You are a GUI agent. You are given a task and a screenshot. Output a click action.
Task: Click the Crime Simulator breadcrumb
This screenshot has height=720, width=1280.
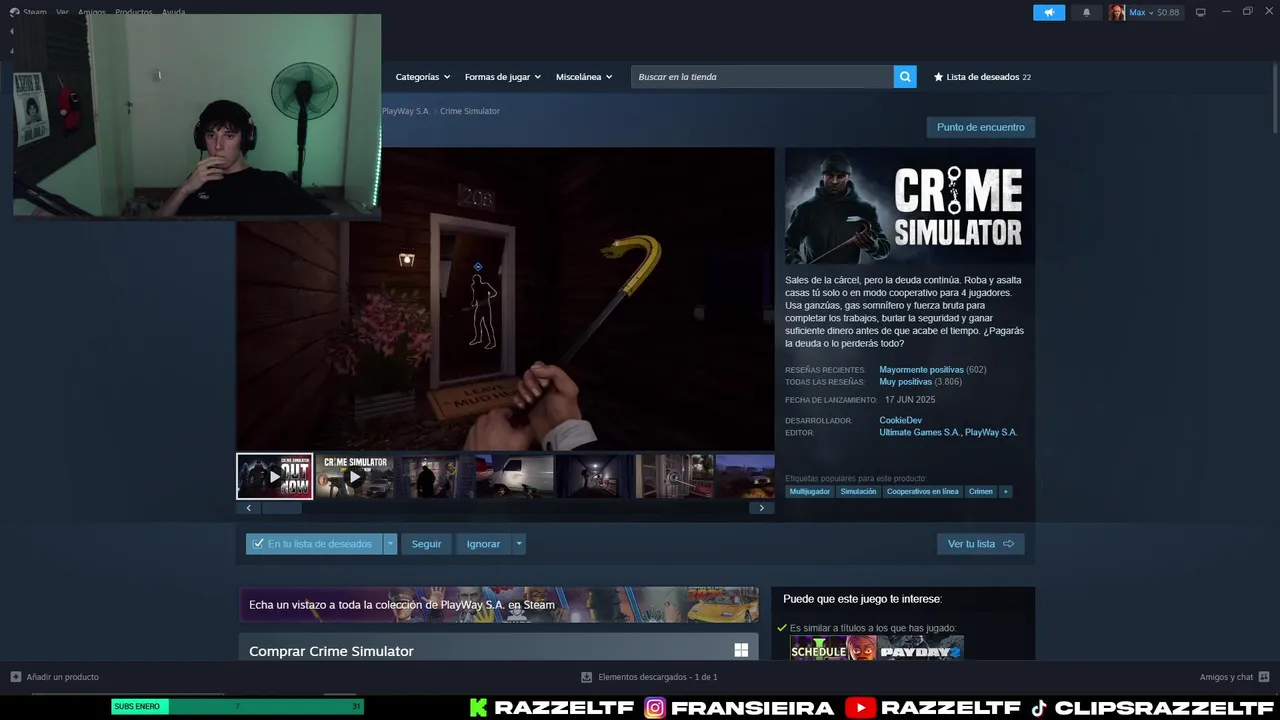(469, 111)
